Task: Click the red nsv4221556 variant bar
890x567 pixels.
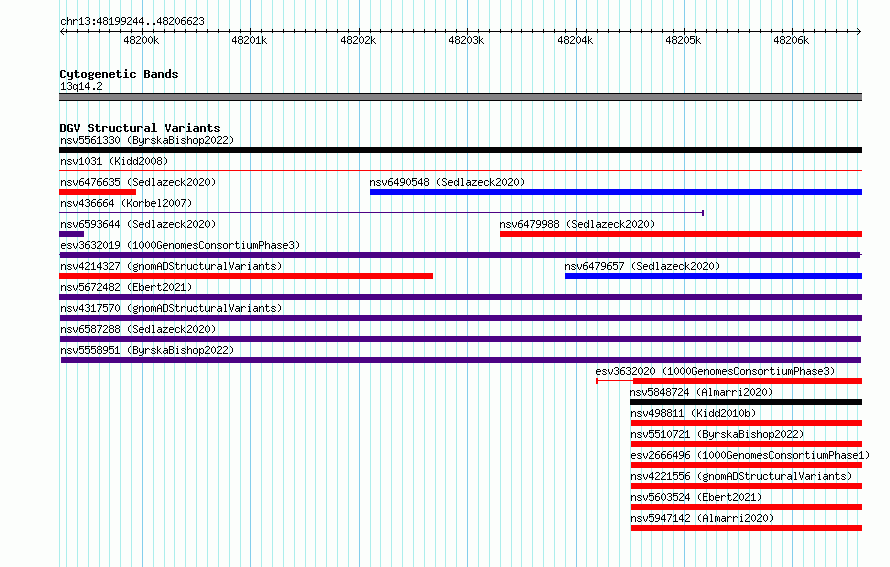Action: point(746,486)
